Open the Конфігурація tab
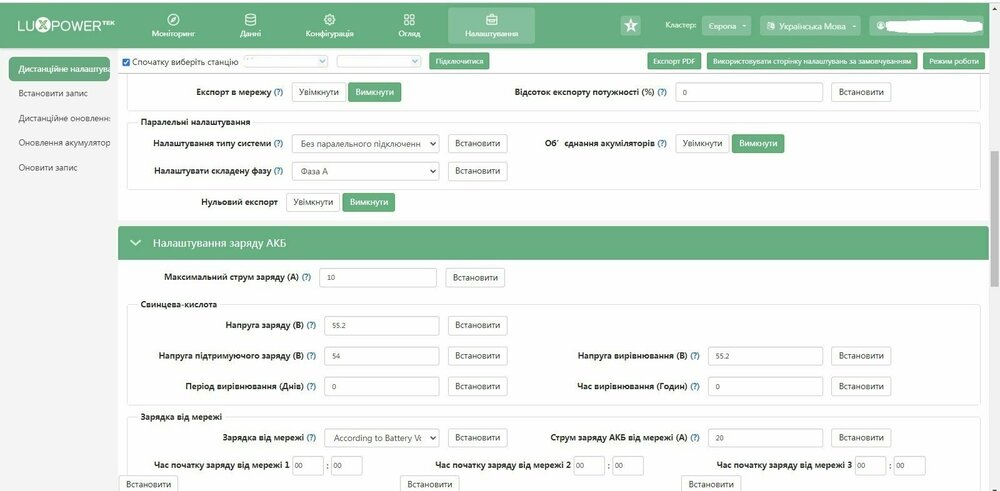This screenshot has width=1000, height=491. tap(329, 26)
